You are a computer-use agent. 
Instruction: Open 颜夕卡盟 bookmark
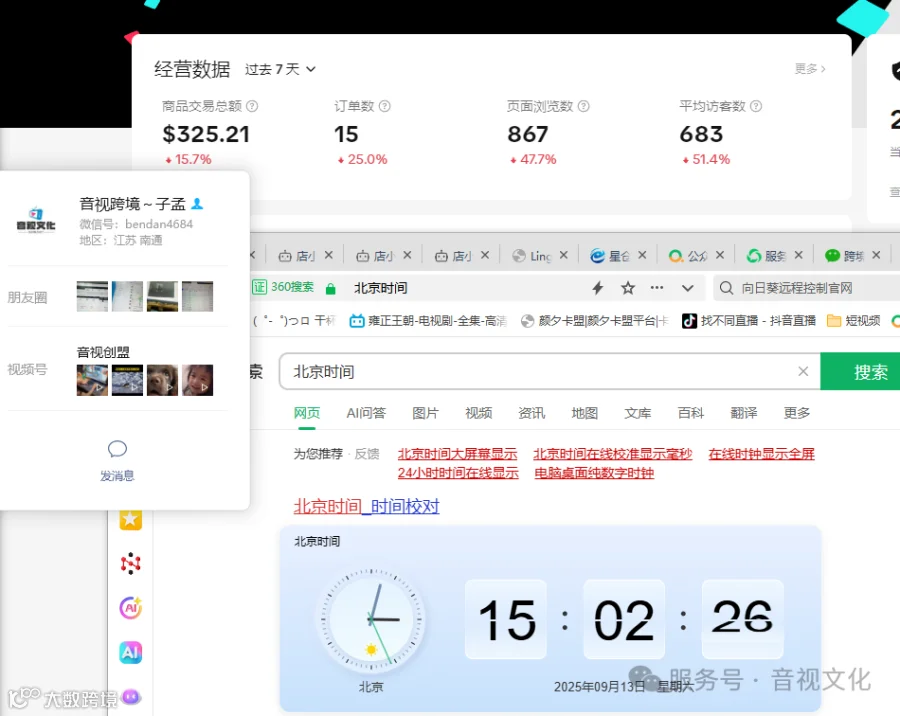click(595, 320)
